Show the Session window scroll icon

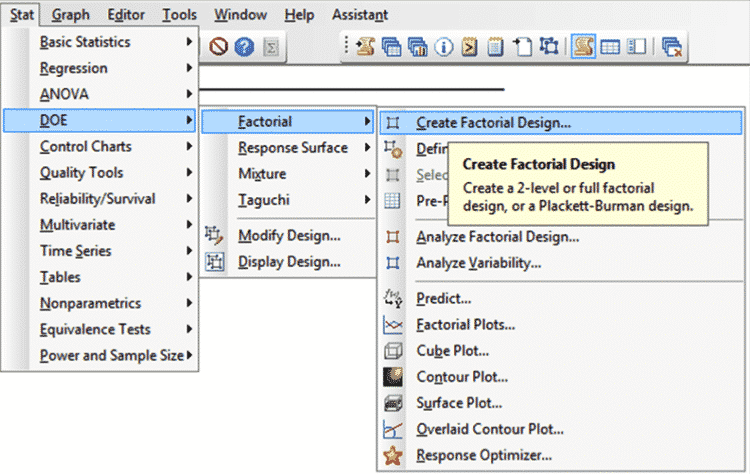(366, 46)
